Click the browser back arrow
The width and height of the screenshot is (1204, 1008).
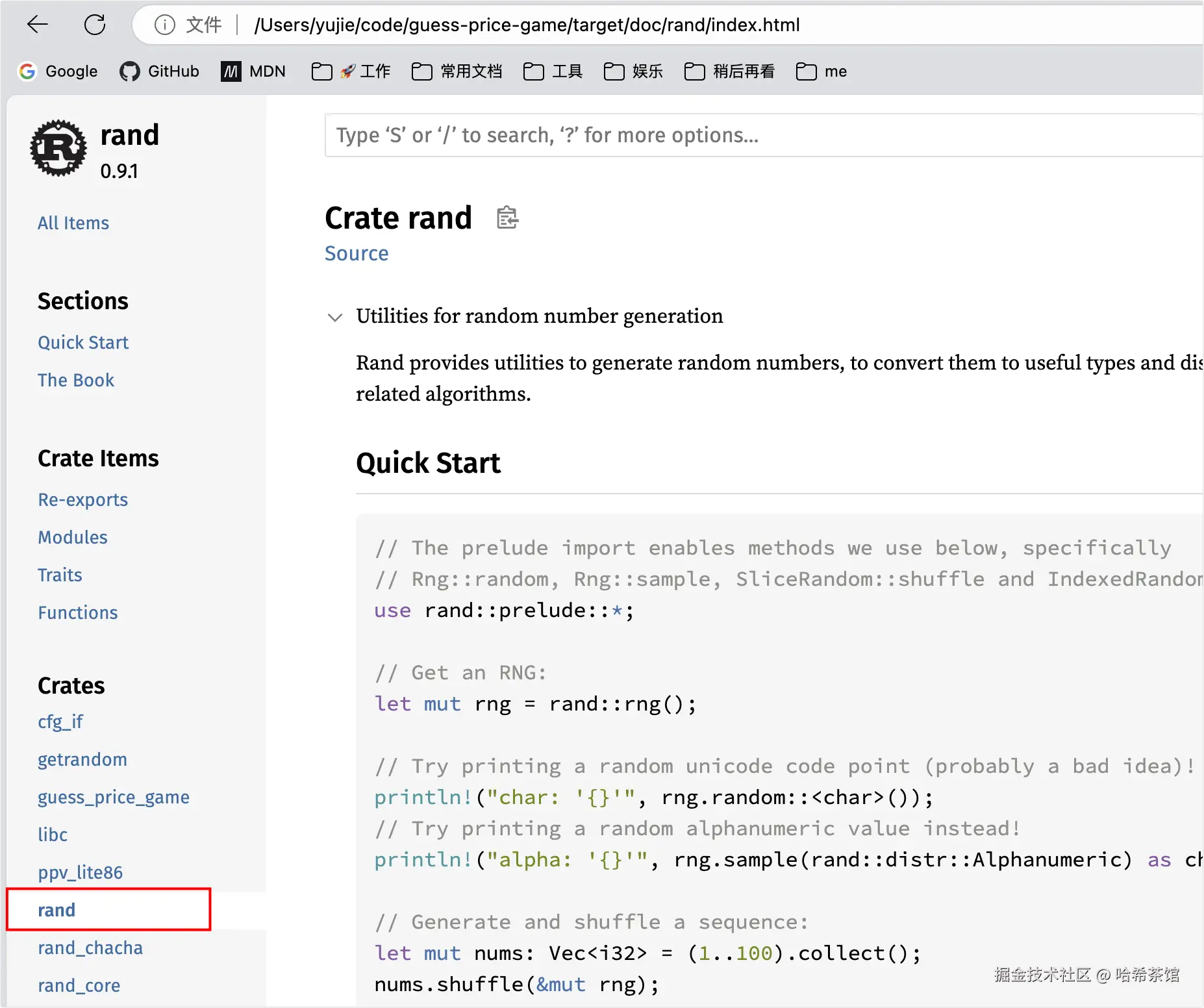38,25
